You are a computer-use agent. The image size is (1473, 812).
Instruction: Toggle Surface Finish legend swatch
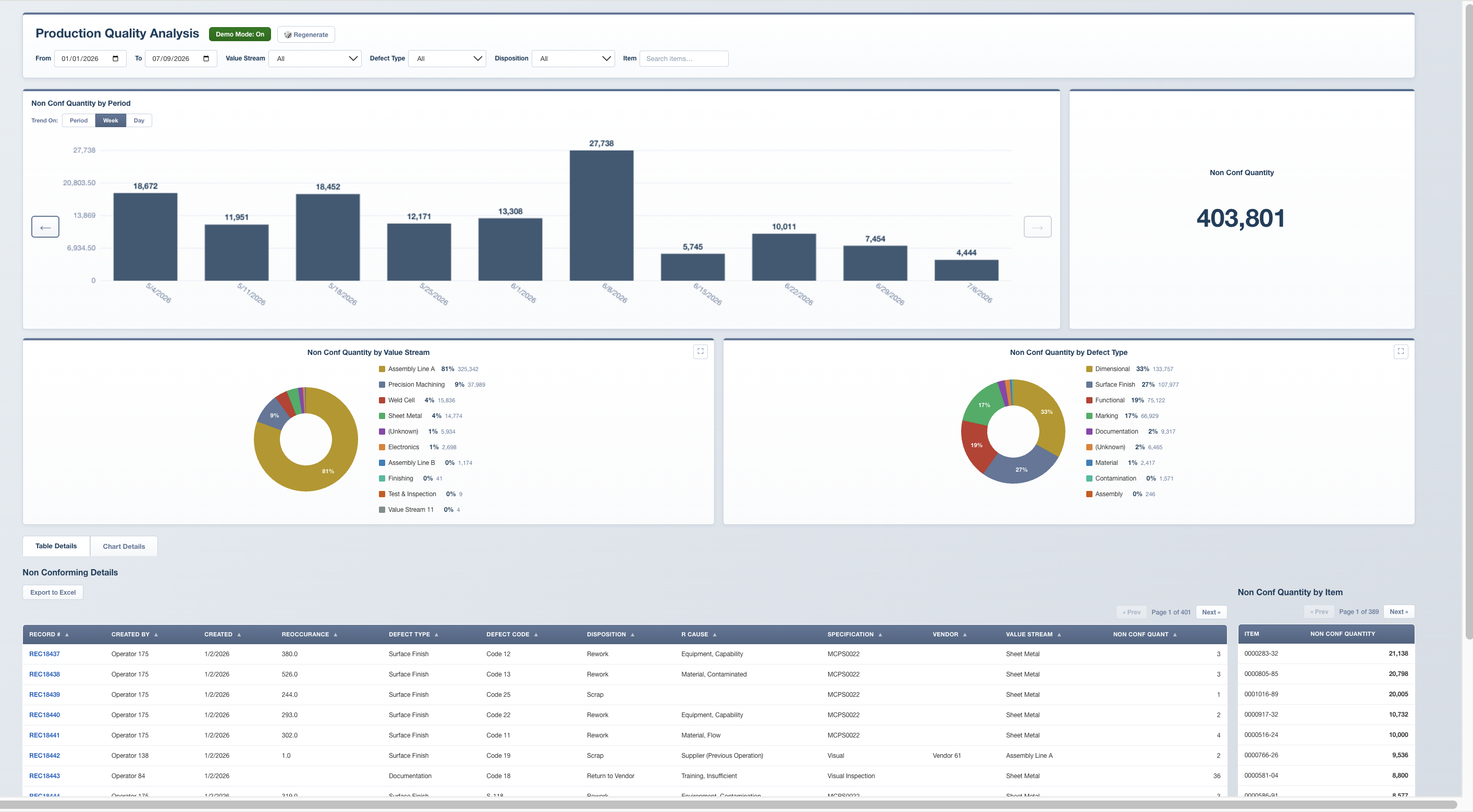[x=1089, y=385]
